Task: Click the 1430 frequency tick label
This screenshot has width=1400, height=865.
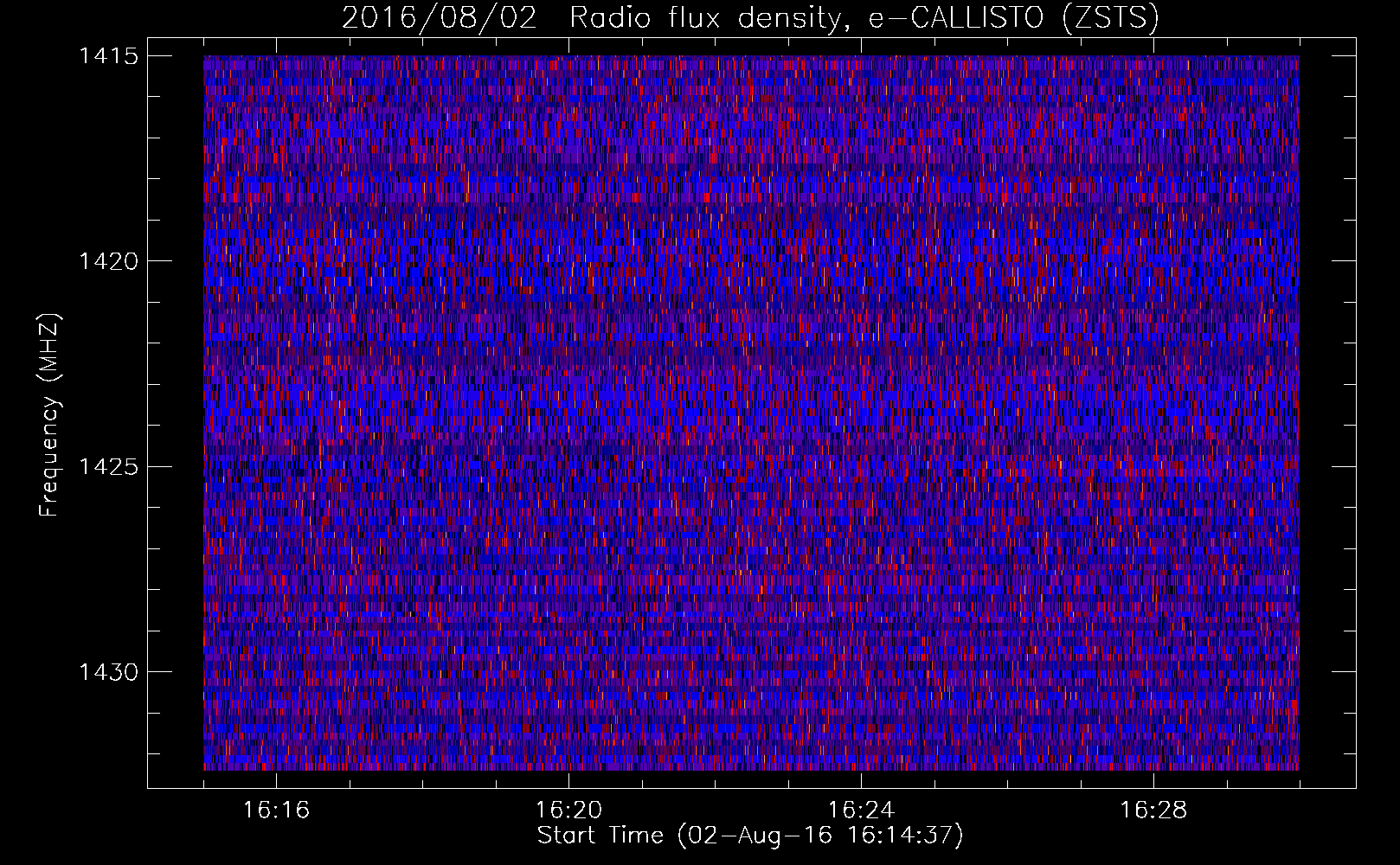Action: [x=109, y=672]
